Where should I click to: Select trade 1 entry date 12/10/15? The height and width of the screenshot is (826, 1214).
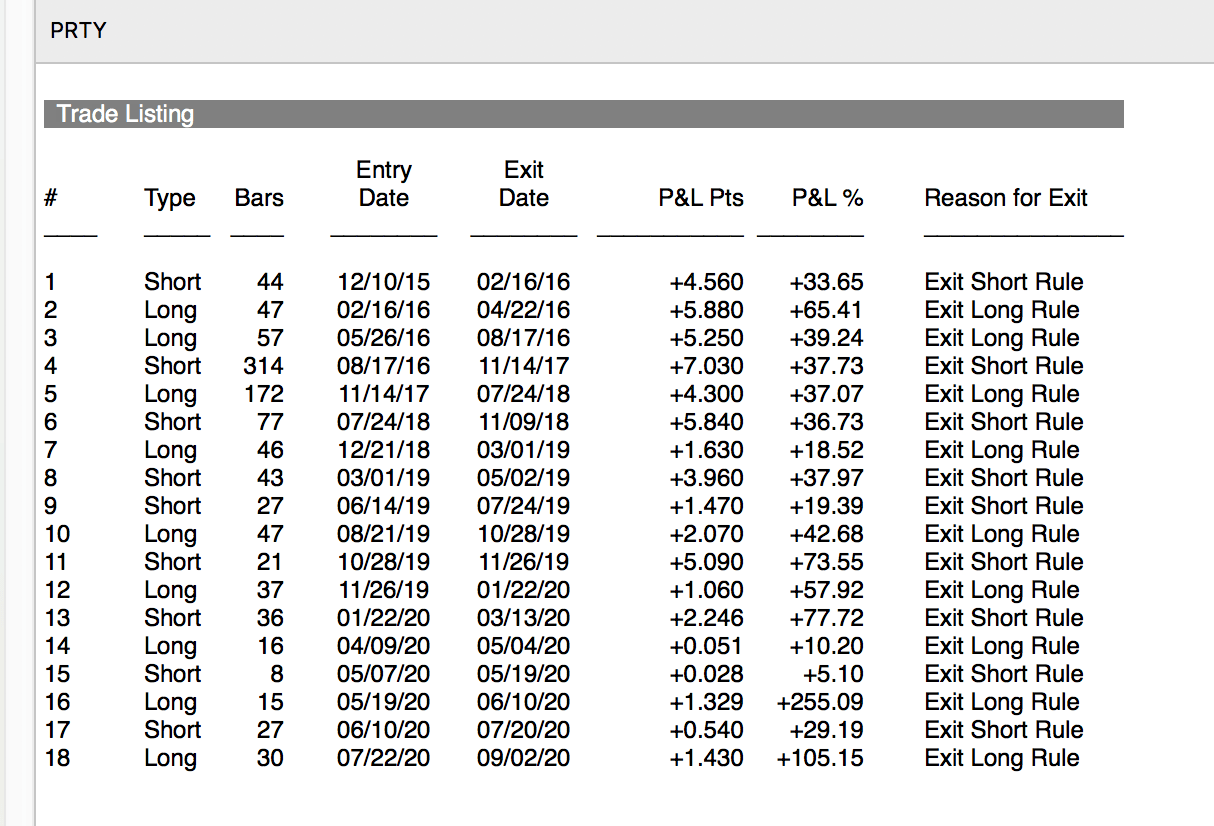(383, 282)
